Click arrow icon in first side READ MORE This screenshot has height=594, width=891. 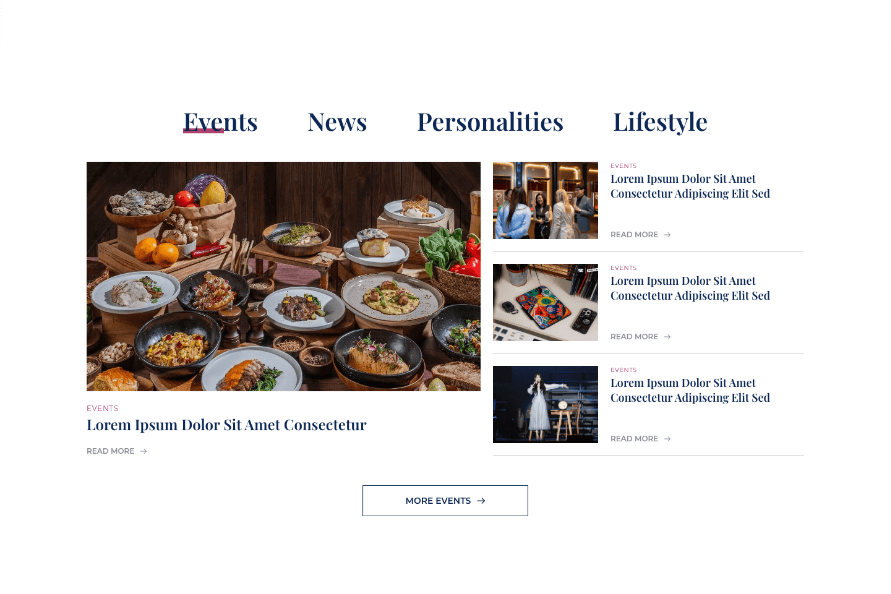[668, 235]
